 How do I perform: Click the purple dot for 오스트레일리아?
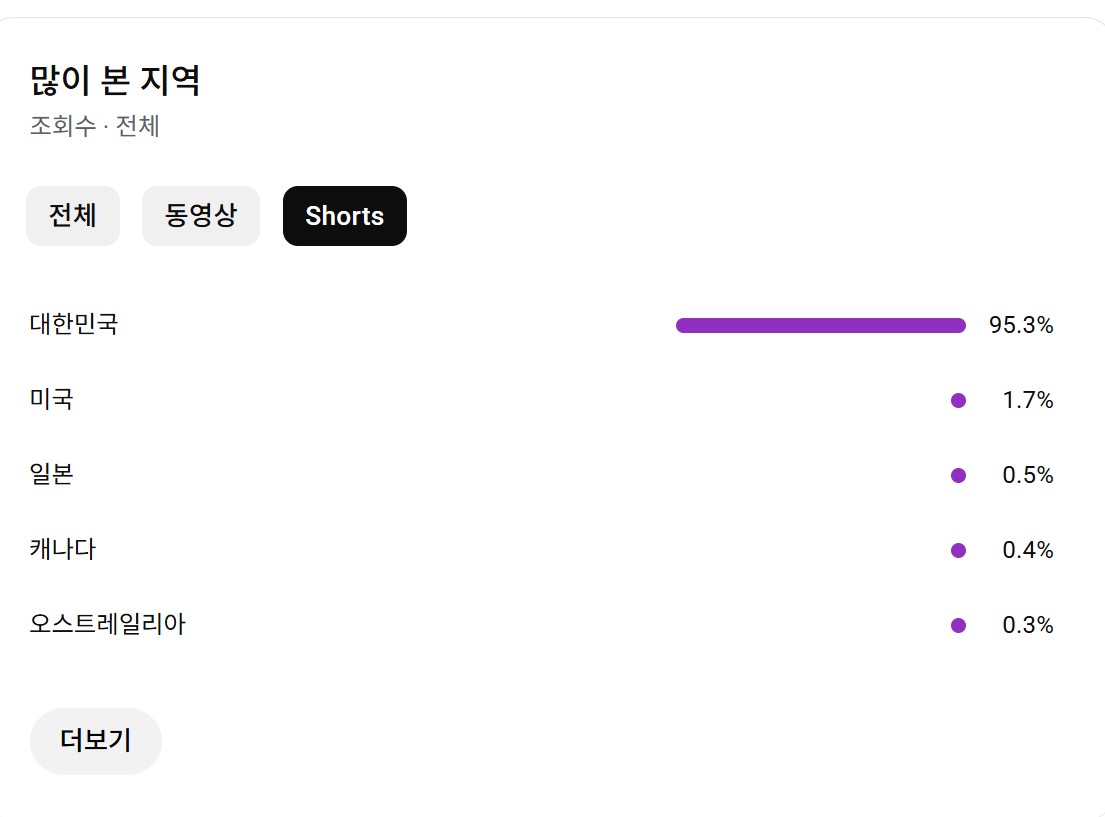click(x=958, y=625)
